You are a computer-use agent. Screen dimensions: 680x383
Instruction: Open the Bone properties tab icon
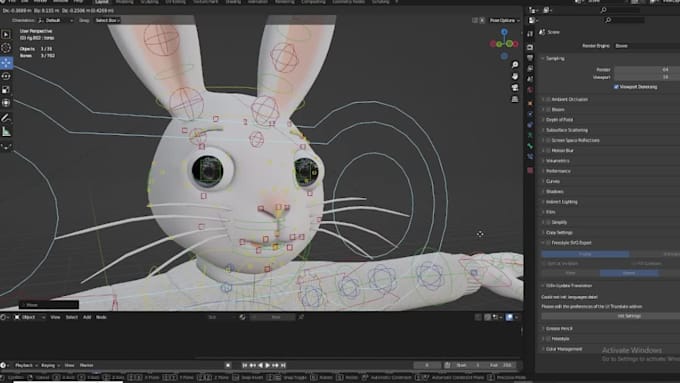(530, 146)
